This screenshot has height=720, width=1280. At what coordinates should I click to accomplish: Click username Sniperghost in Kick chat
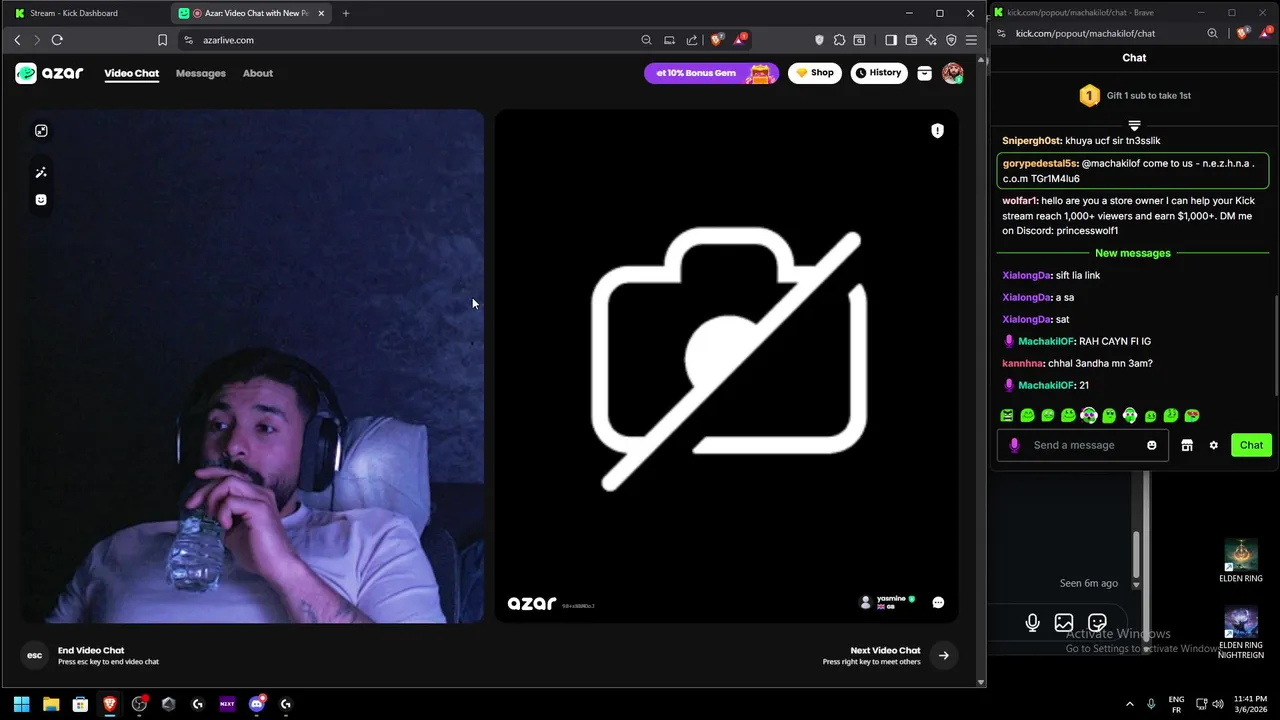click(1031, 141)
